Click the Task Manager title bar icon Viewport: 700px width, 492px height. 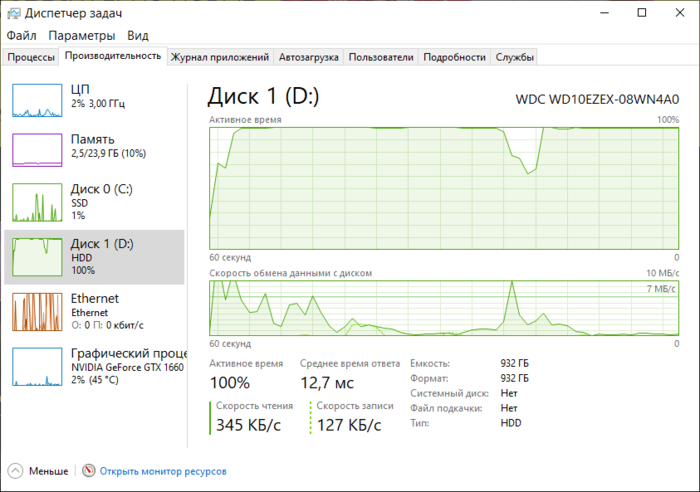pos(12,13)
